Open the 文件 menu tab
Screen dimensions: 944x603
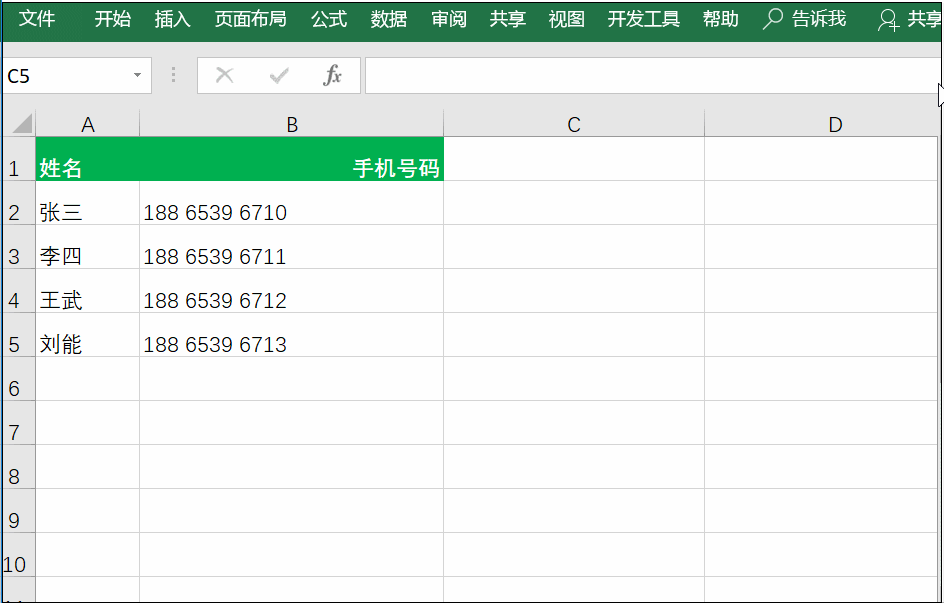(x=37, y=19)
